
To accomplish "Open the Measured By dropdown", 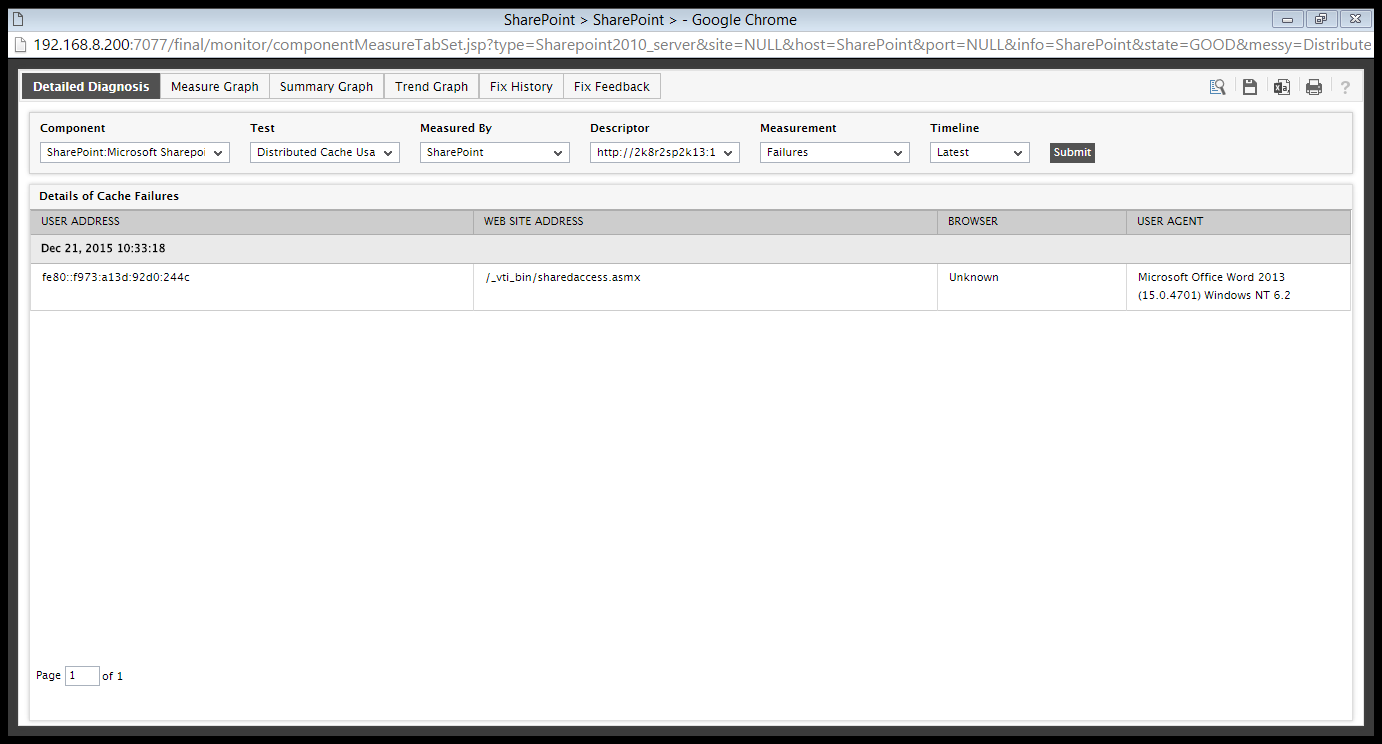I will [495, 152].
